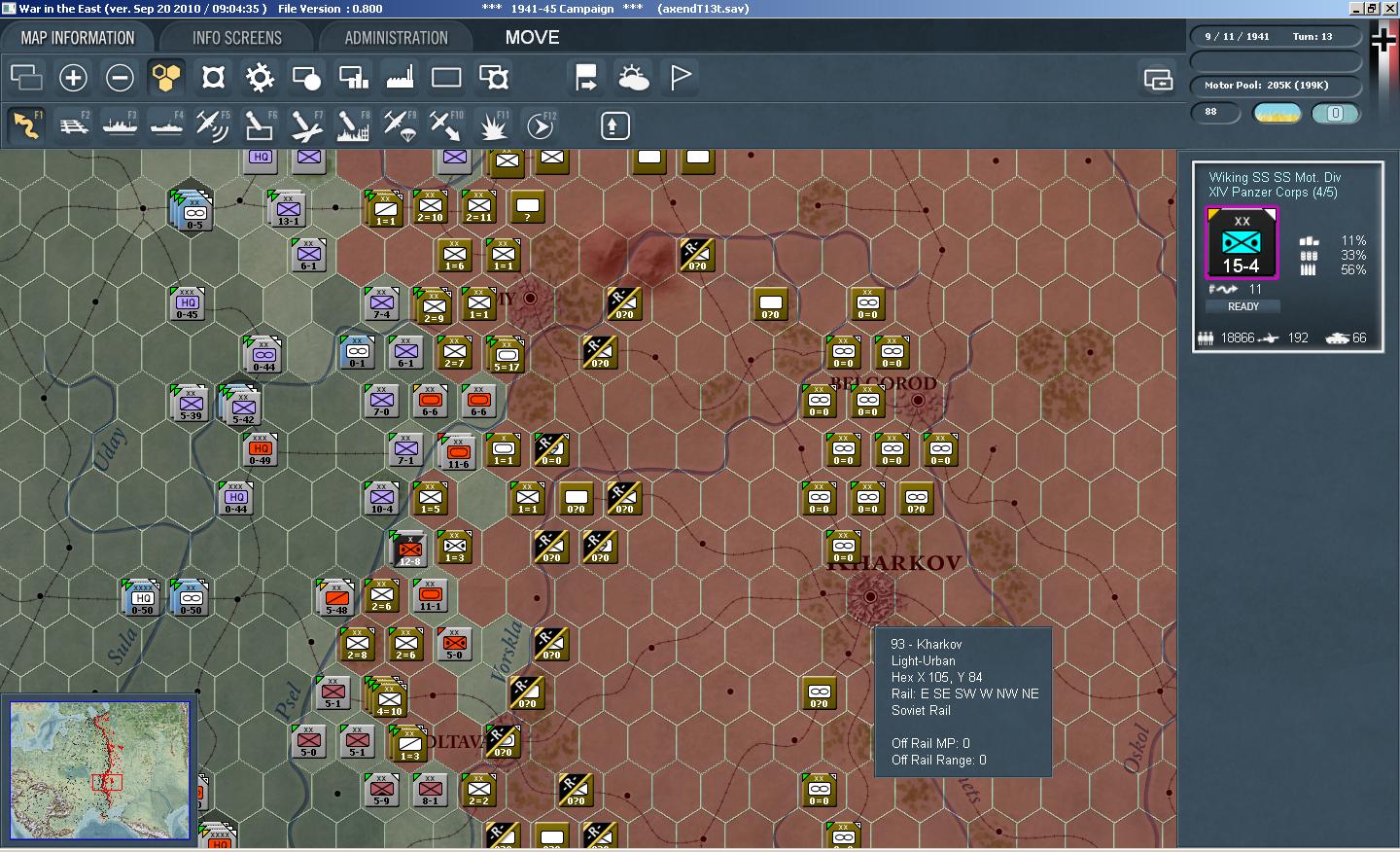The image size is (1400, 852).
Task: Select F6 bomb unit mode
Action: (x=260, y=125)
